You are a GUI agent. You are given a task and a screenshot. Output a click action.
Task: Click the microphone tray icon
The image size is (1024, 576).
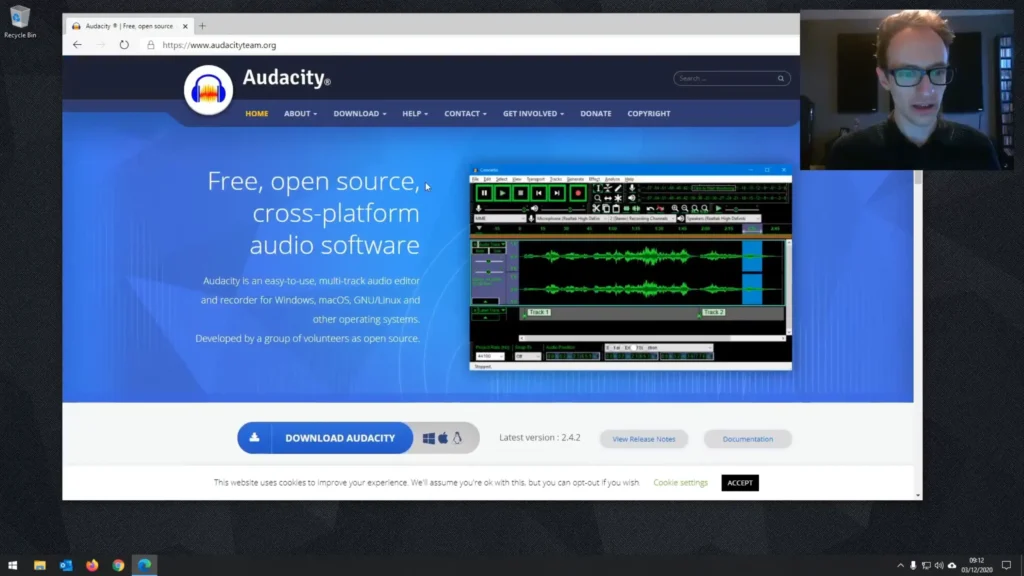[913, 566]
